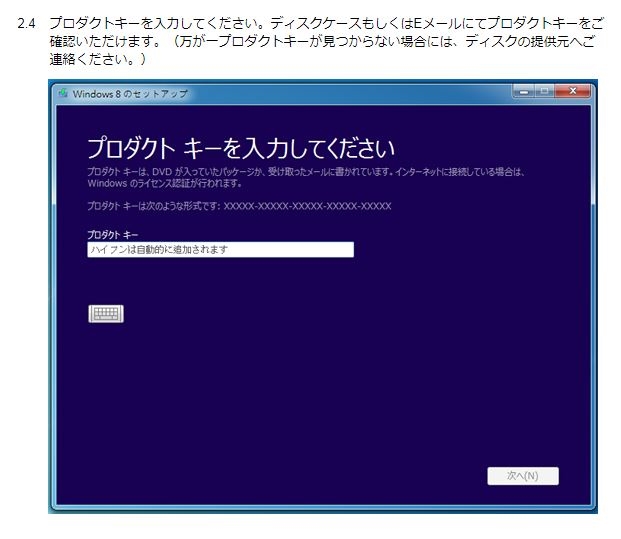Screen dimensions: 621x539
Task: Focus the product key input field
Action: (221, 250)
